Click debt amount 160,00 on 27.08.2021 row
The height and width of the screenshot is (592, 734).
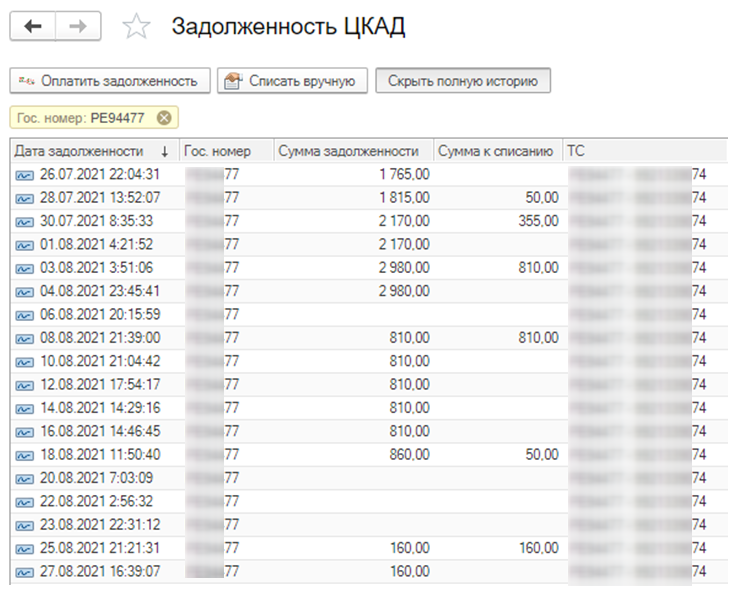410,571
